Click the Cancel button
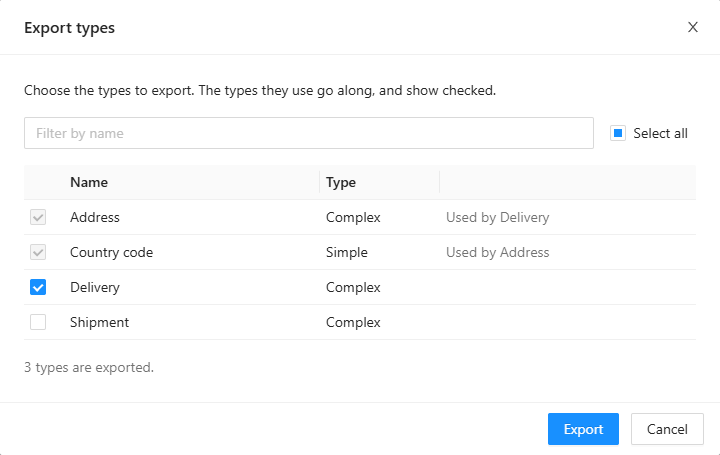This screenshot has height=455, width=720. tap(667, 429)
